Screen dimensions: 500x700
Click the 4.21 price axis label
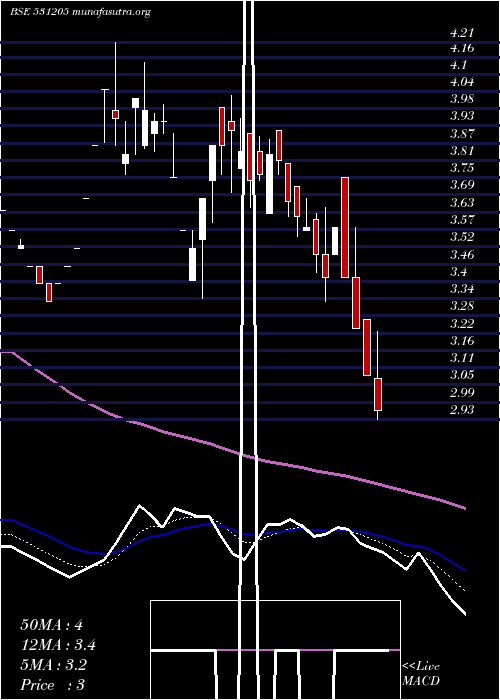(x=462, y=32)
